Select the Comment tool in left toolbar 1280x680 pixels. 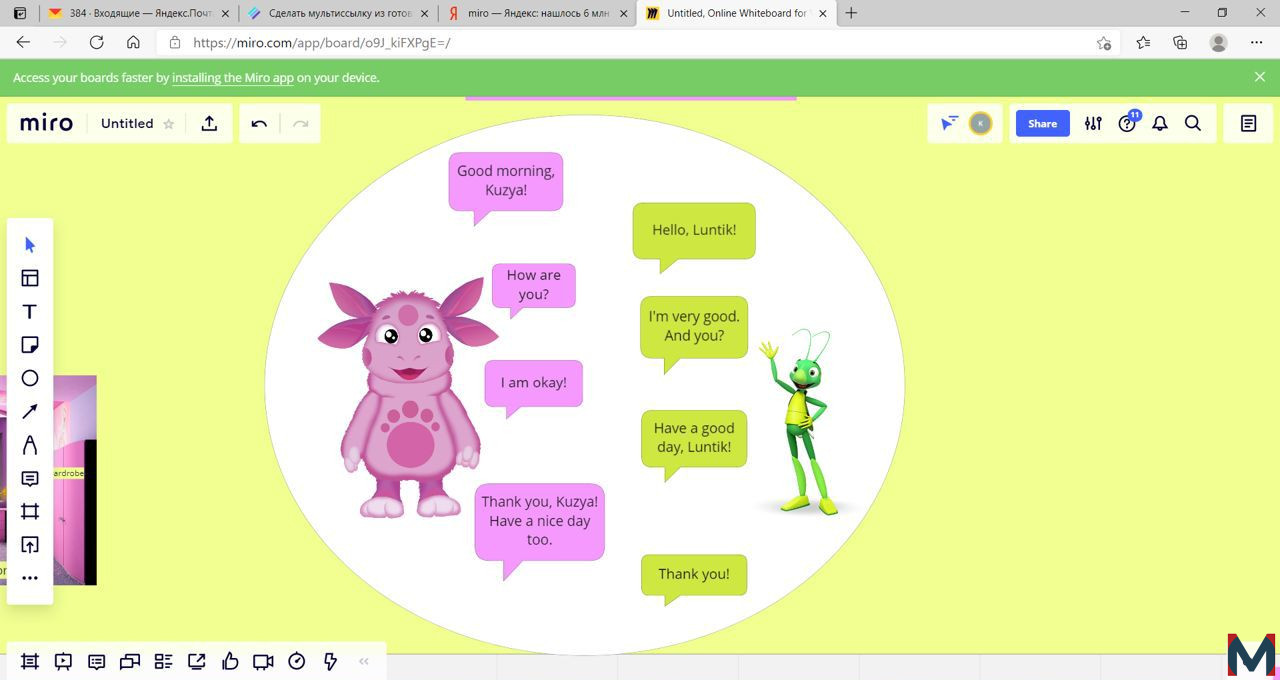pyautogui.click(x=30, y=479)
